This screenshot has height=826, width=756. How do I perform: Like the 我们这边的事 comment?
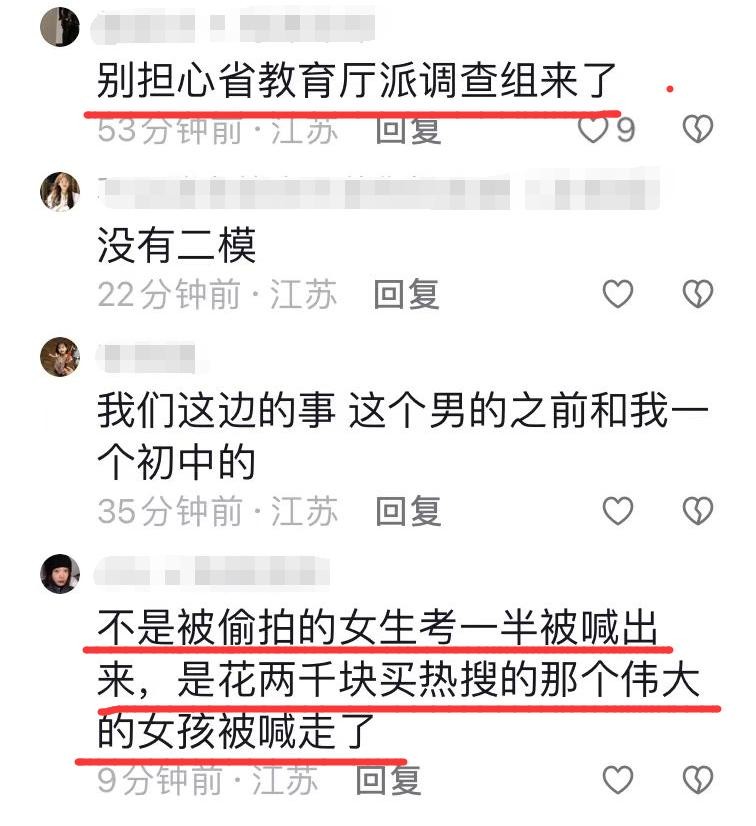click(x=618, y=511)
